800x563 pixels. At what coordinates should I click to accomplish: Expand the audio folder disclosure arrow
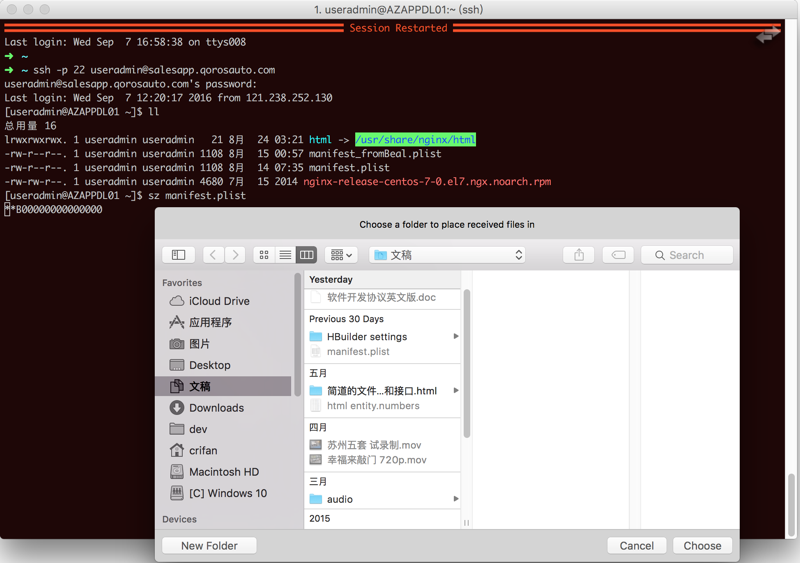pos(456,499)
